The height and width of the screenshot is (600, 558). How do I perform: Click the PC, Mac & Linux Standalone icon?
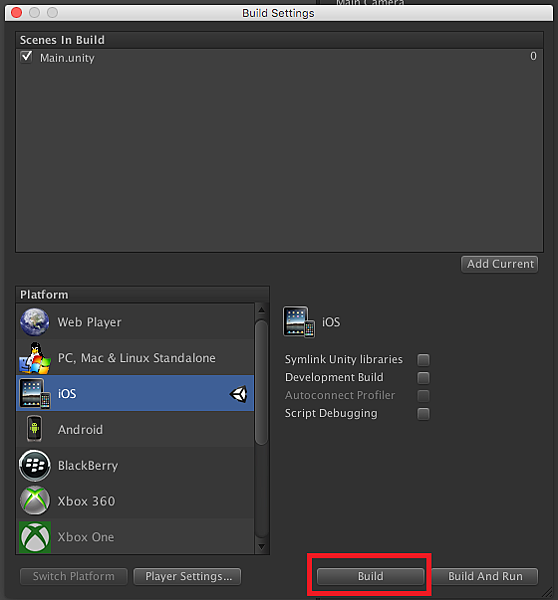[35, 358]
